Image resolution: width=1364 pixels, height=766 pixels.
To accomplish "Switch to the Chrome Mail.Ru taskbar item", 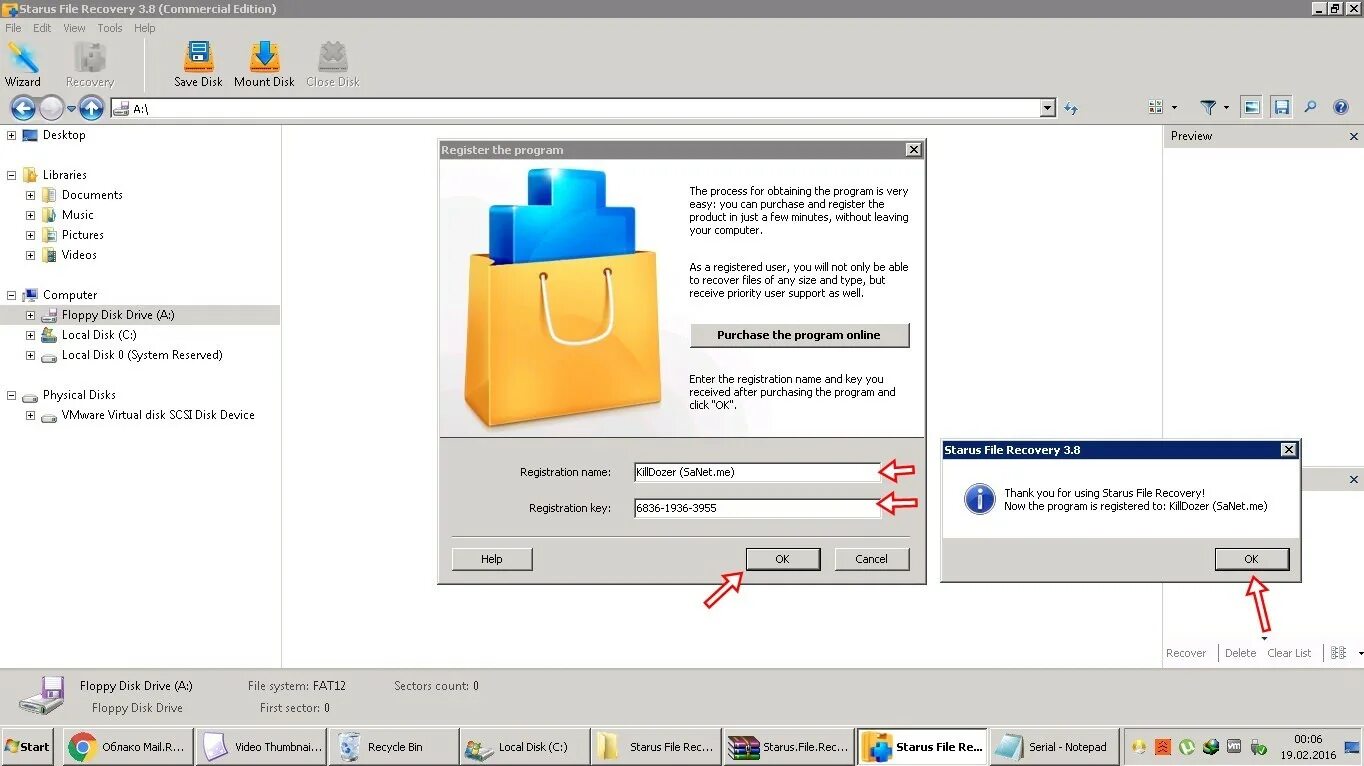I will [x=127, y=746].
